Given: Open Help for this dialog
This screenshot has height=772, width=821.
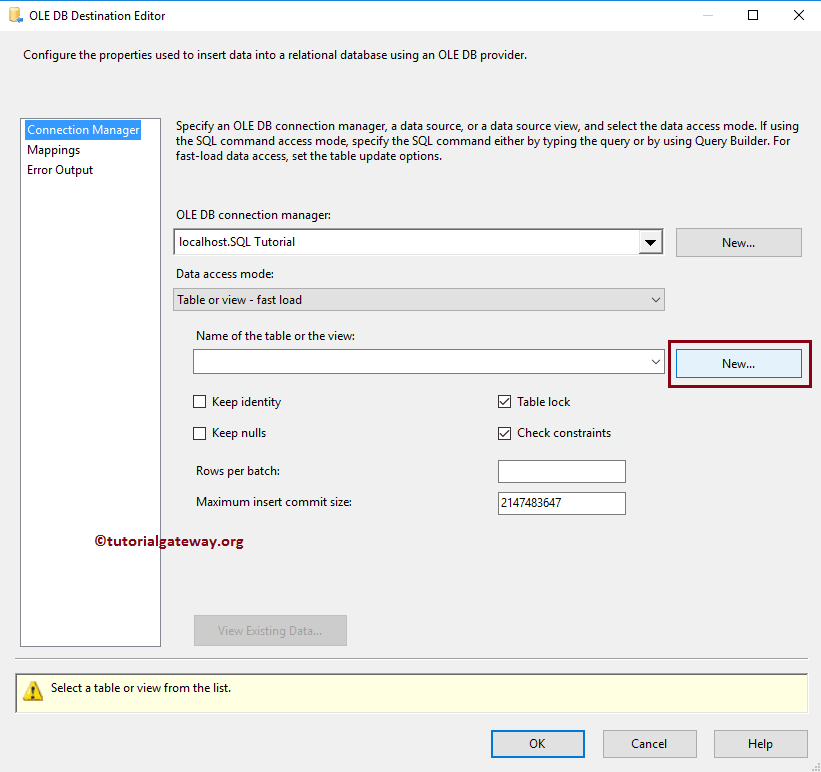Looking at the screenshot, I should tap(760, 743).
